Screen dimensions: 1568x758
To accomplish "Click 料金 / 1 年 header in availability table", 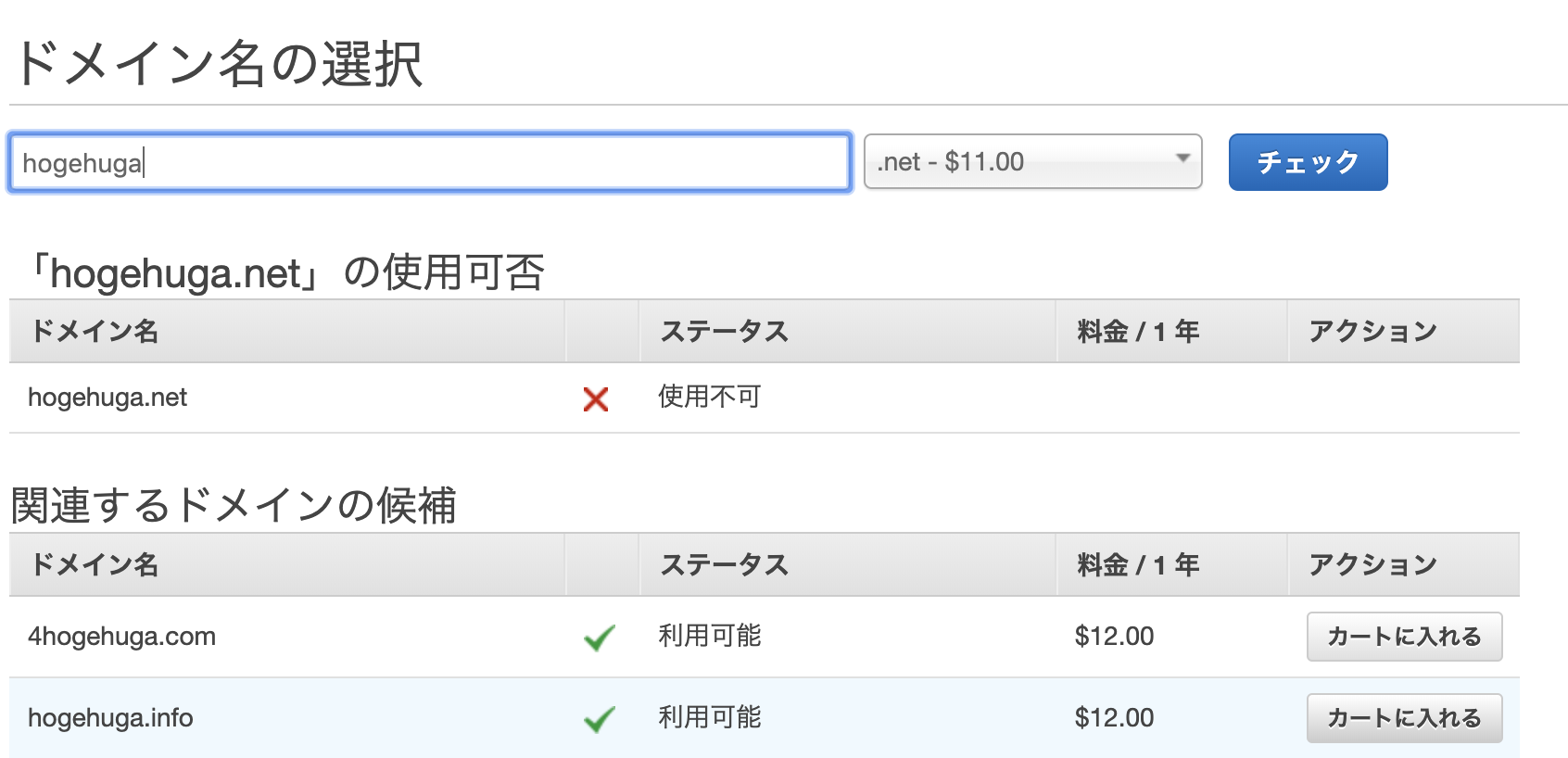I will tap(1138, 331).
